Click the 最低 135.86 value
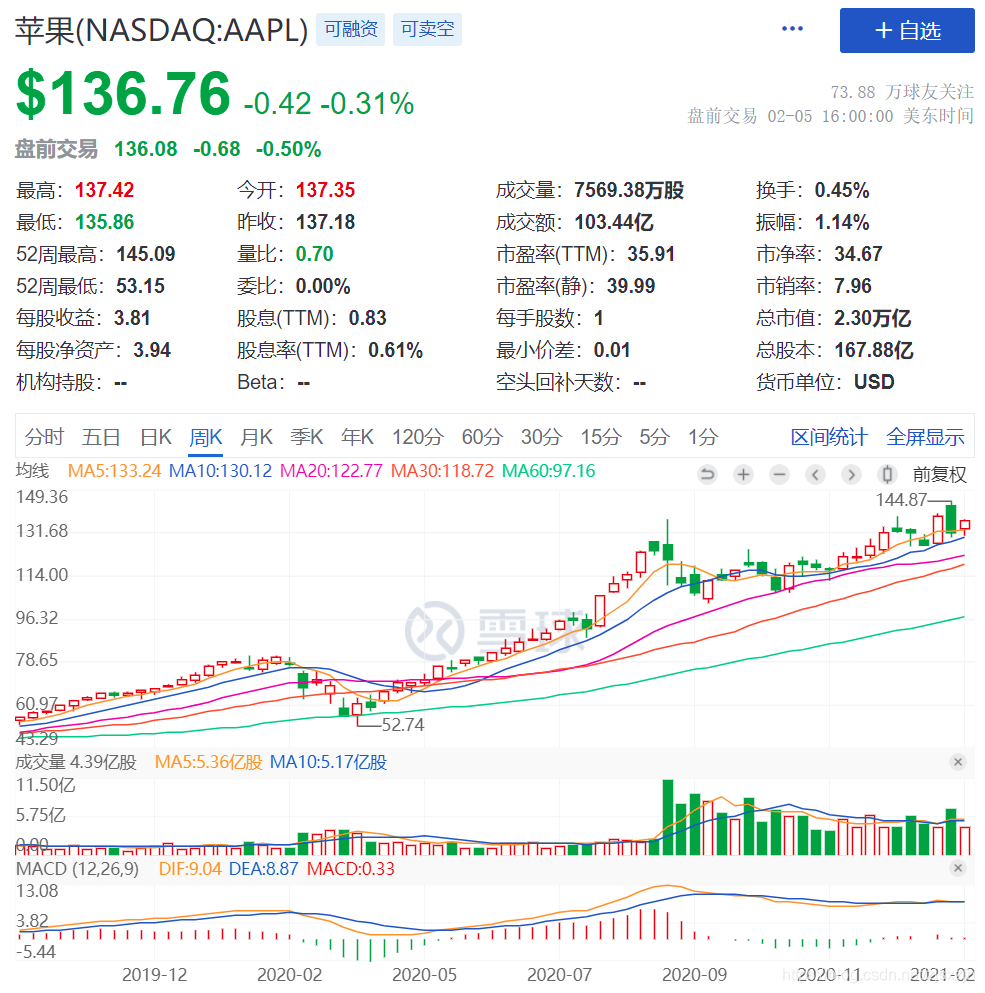 pyautogui.click(x=105, y=222)
